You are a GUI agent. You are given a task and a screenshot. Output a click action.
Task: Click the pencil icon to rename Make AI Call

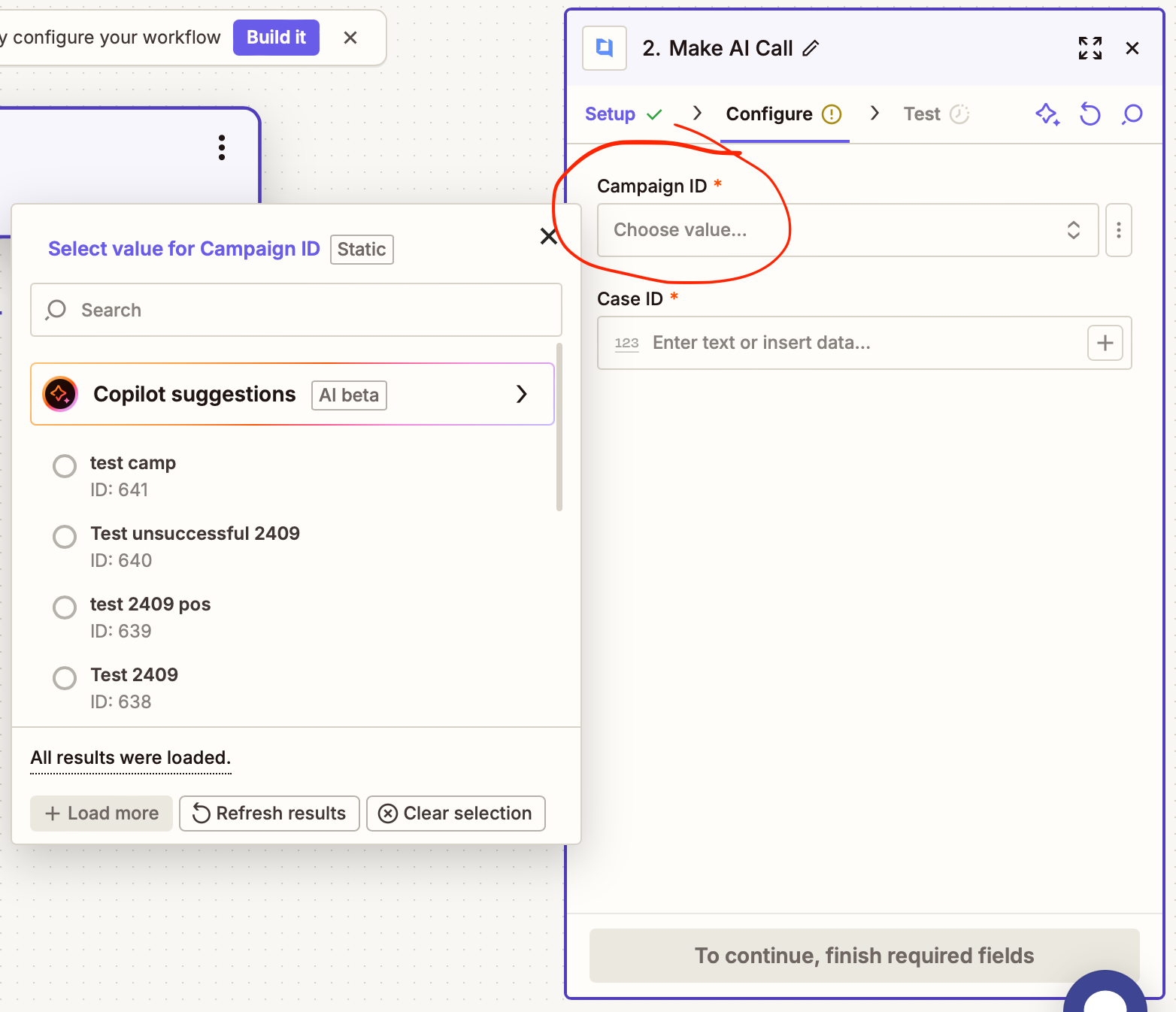click(x=811, y=48)
